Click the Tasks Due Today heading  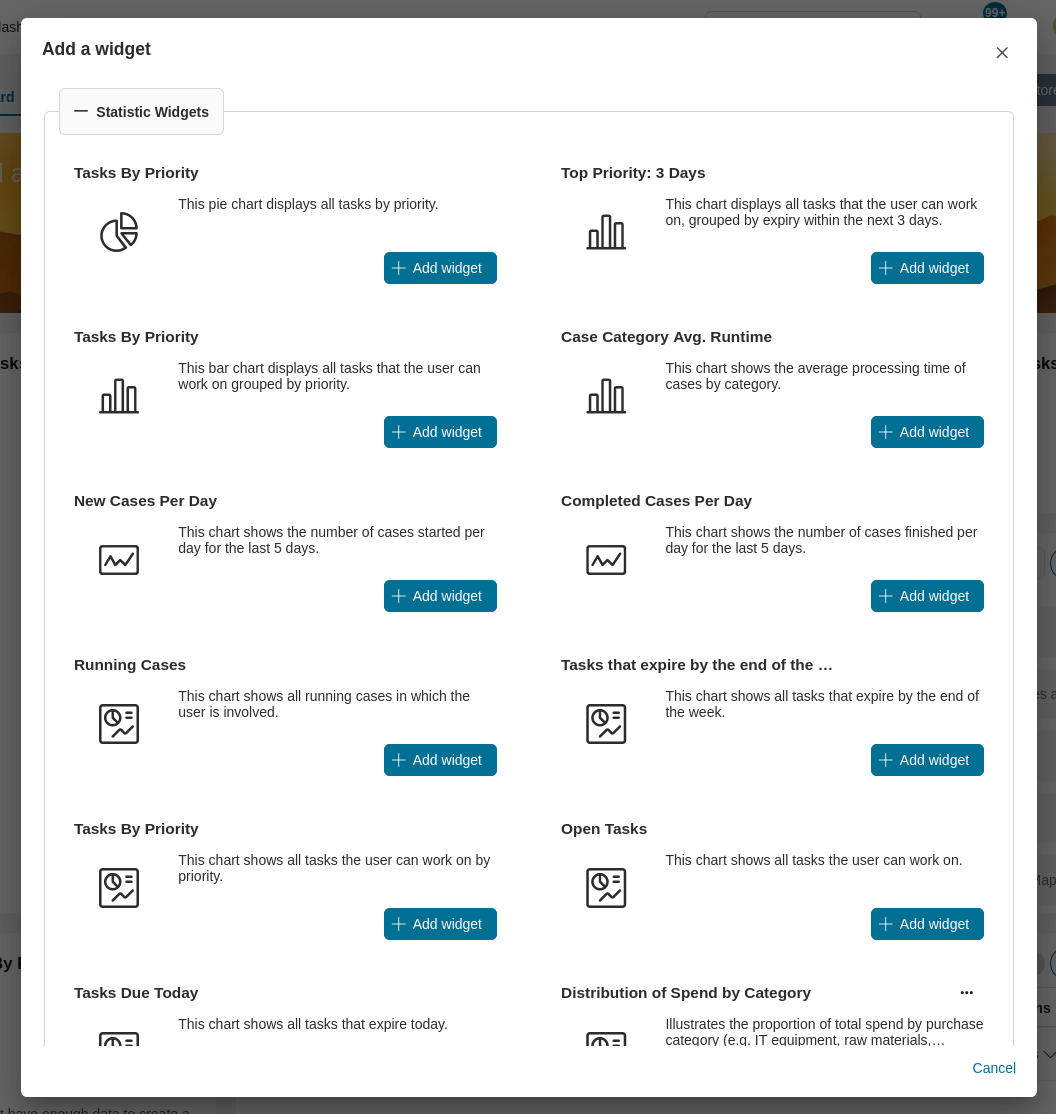(x=136, y=993)
